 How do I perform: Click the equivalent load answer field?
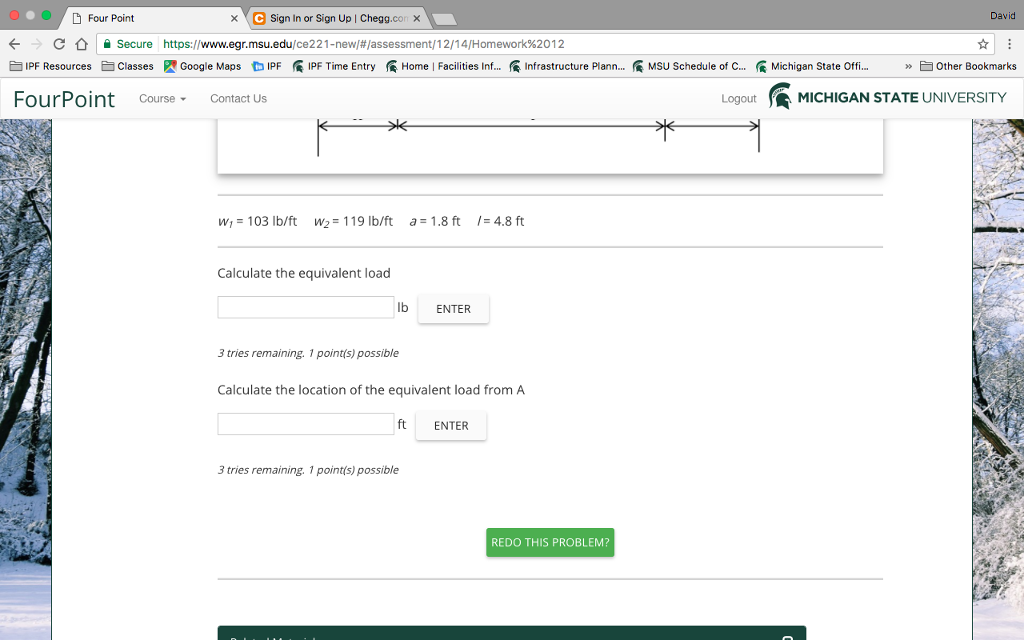(x=305, y=307)
